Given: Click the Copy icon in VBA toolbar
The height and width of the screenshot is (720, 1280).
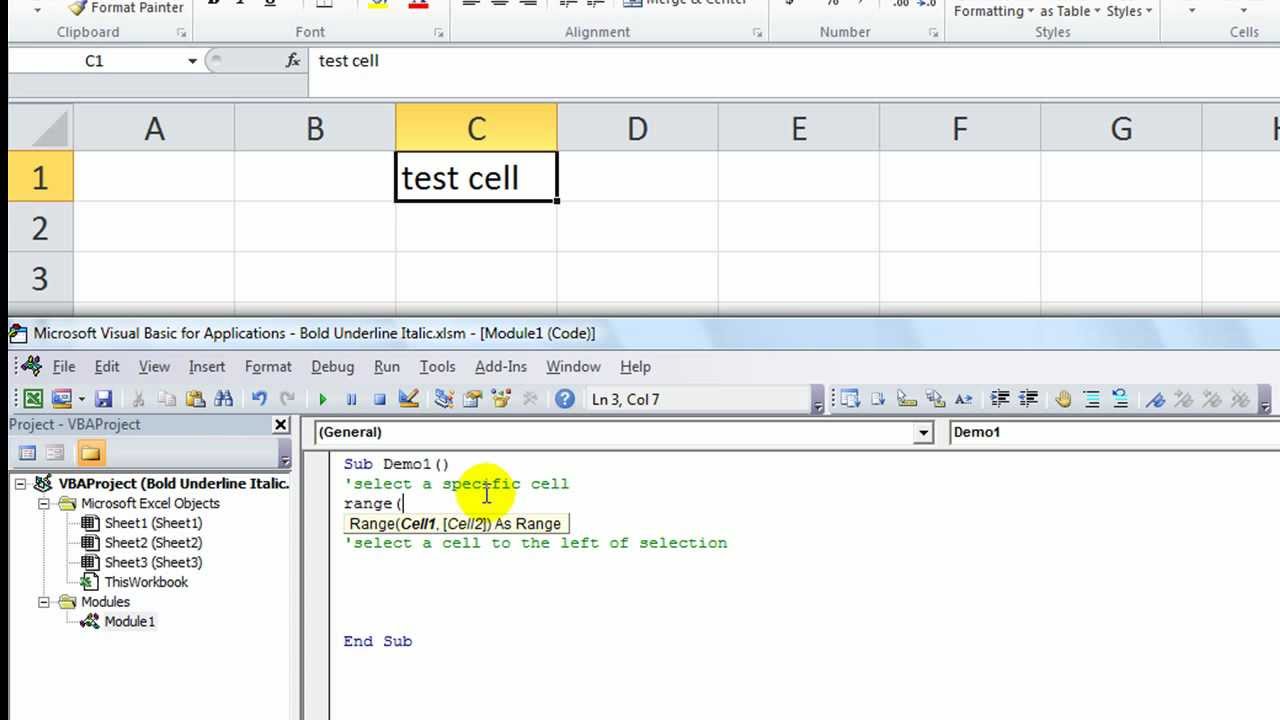Looking at the screenshot, I should (167, 399).
